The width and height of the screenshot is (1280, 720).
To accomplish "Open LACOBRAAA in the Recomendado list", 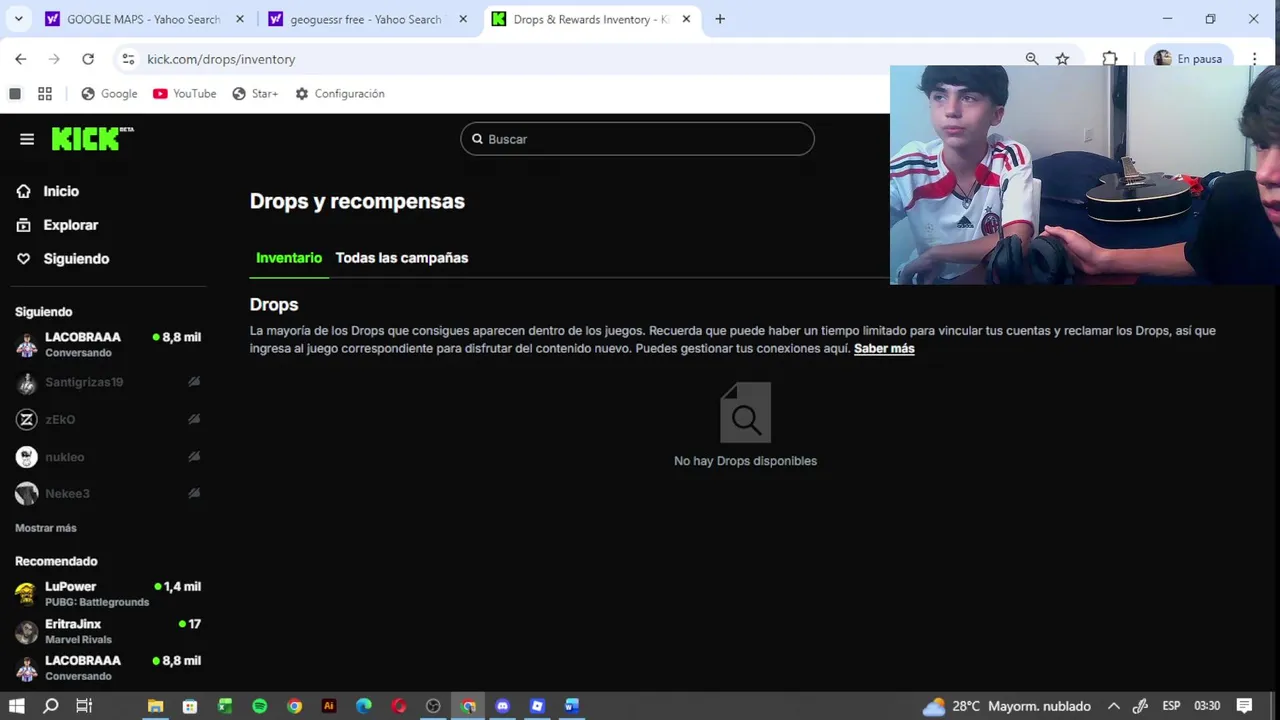I will tap(108, 668).
